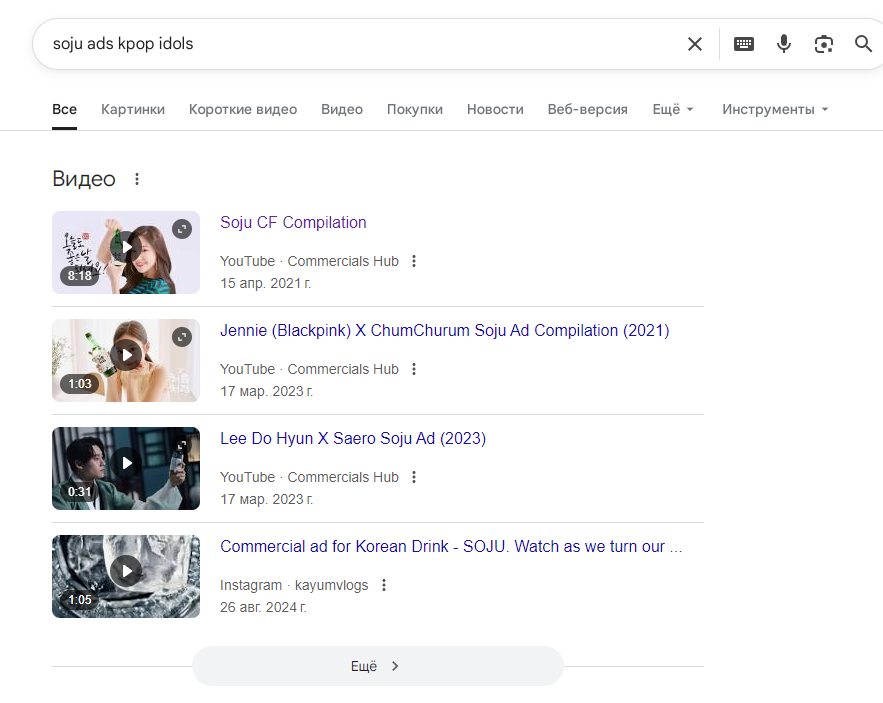This screenshot has height=703, width=883.
Task: Expand preview on Soju CF Compilation thumbnail
Action: 181,229
